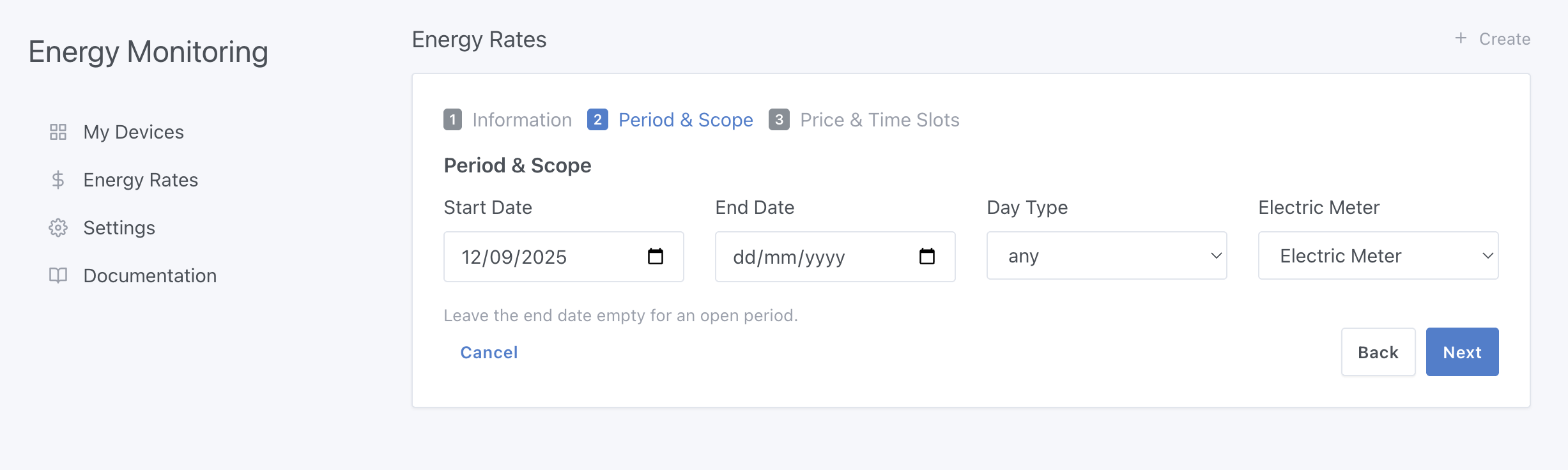Click the step 1 badge icon

coord(452,120)
